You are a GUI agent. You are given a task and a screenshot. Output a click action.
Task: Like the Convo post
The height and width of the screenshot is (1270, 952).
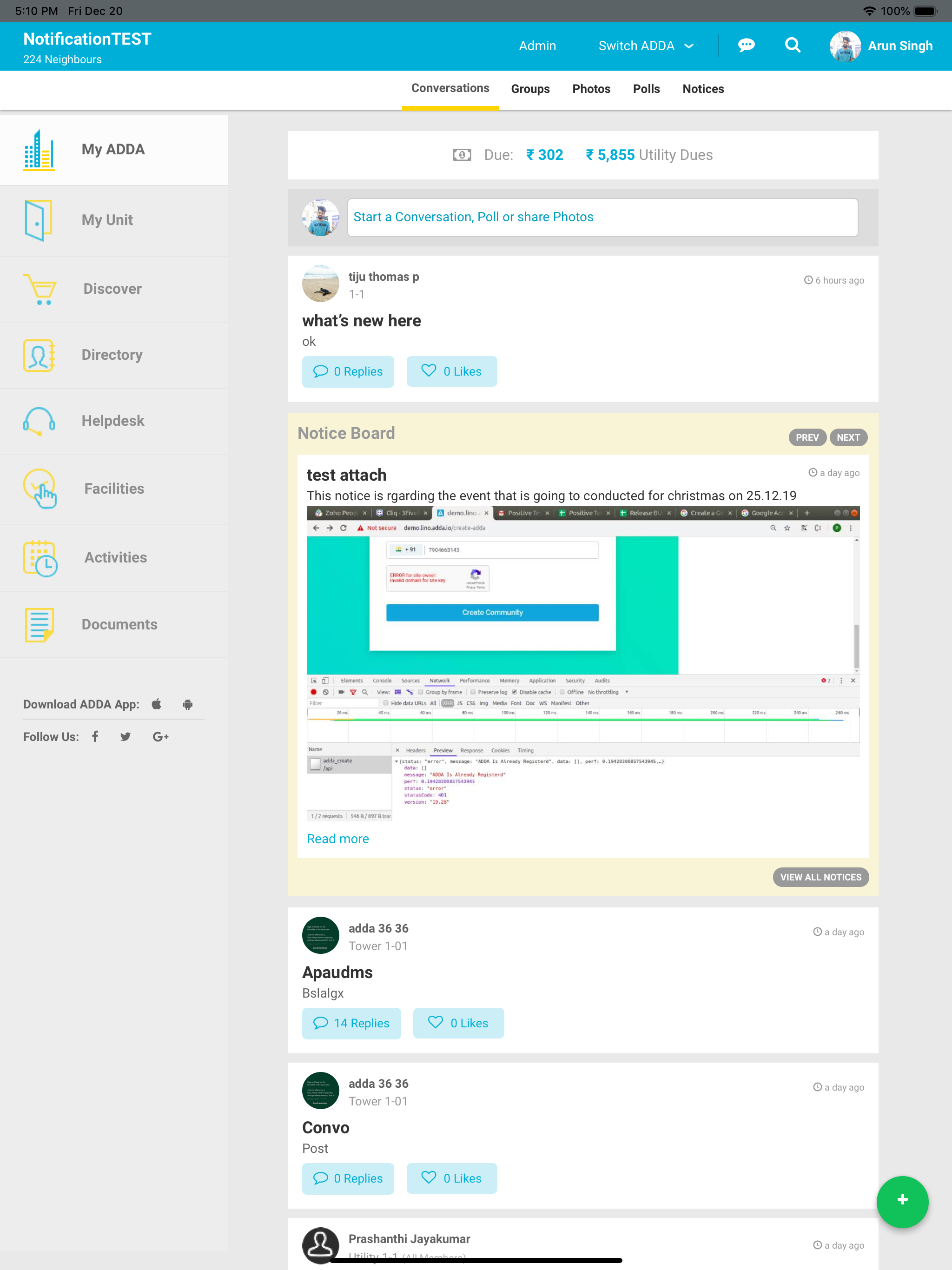pyautogui.click(x=451, y=1178)
